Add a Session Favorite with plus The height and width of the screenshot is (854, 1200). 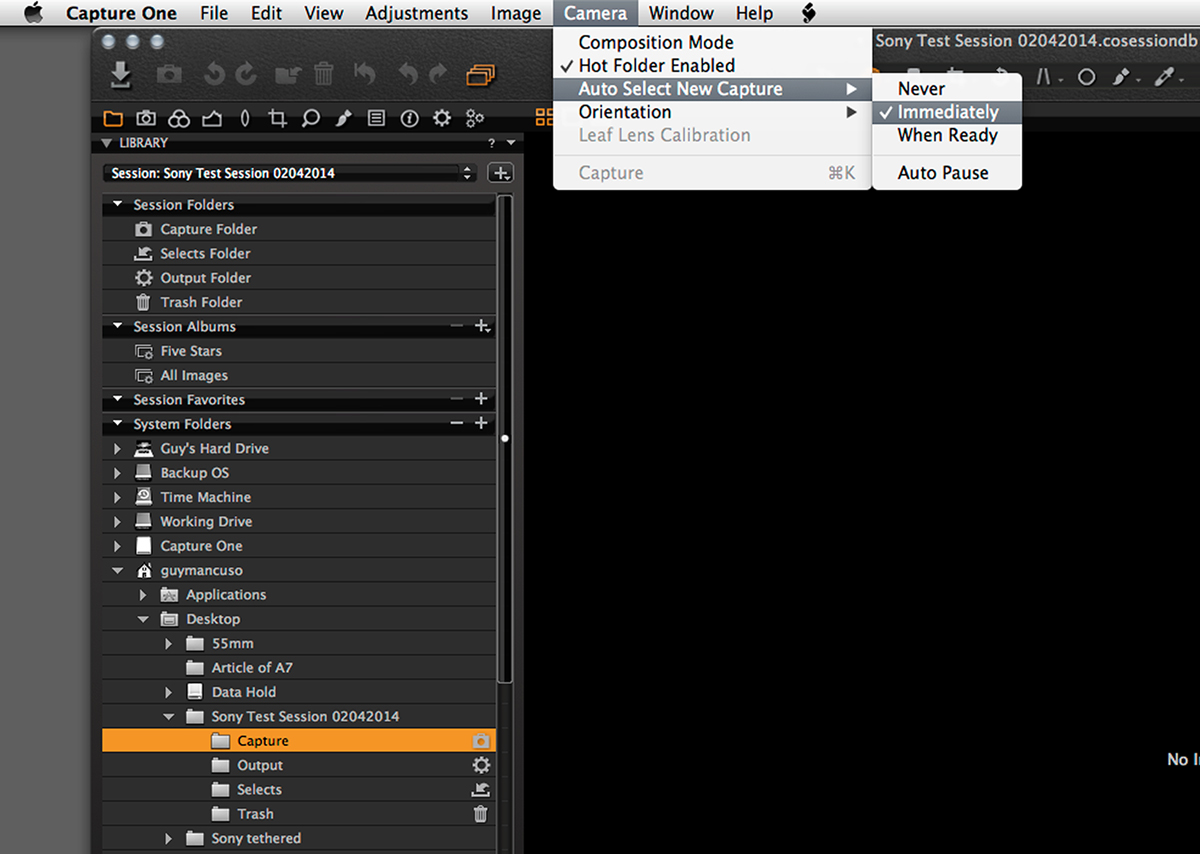(481, 400)
